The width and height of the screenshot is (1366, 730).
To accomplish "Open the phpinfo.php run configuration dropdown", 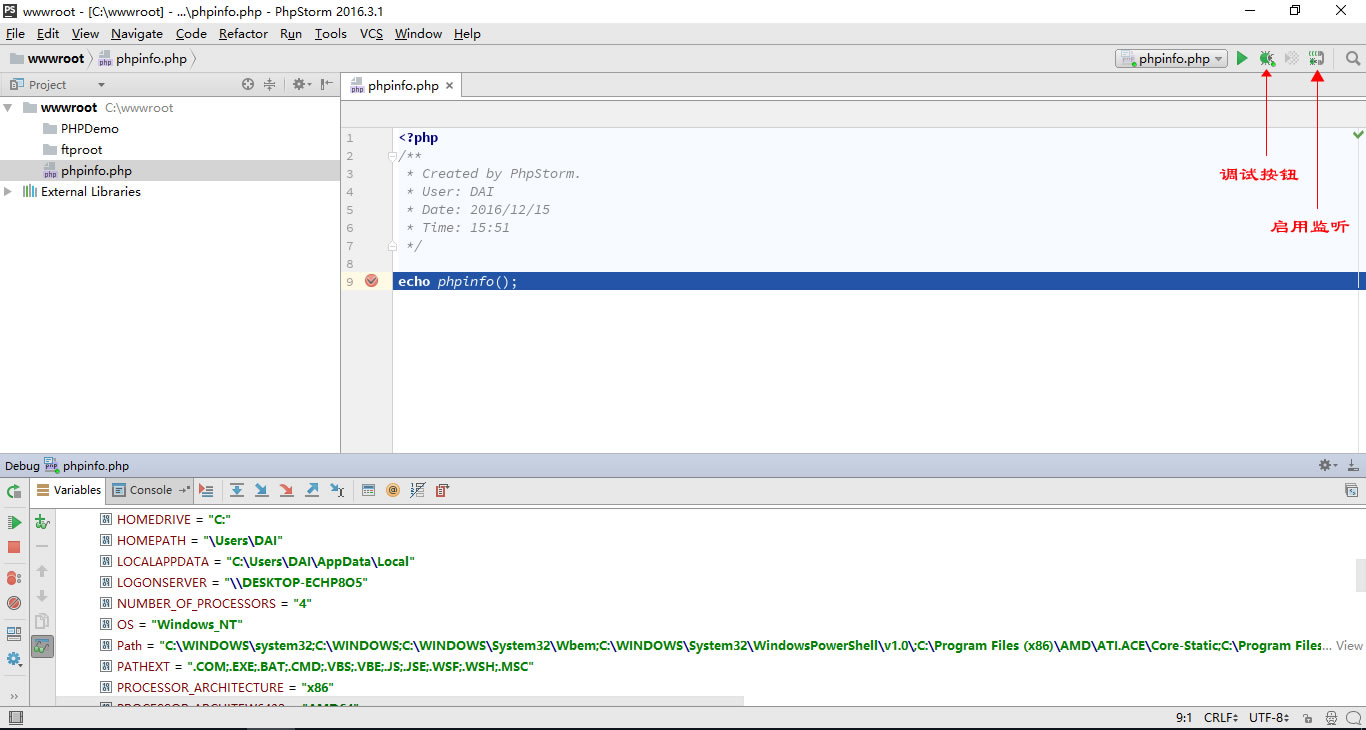I will coord(1171,59).
